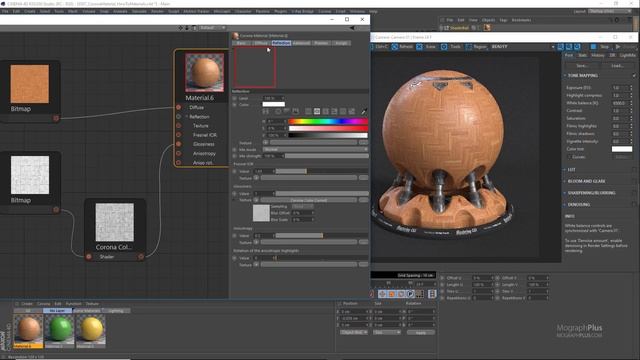Click the hue gradient slider
This screenshot has height=360, width=640.
(x=328, y=121)
